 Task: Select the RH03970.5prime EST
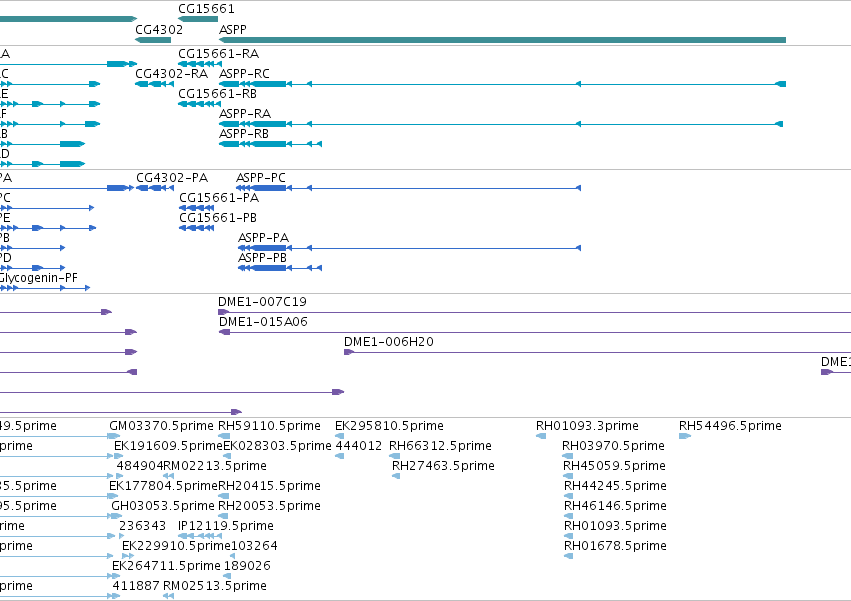pos(568,456)
